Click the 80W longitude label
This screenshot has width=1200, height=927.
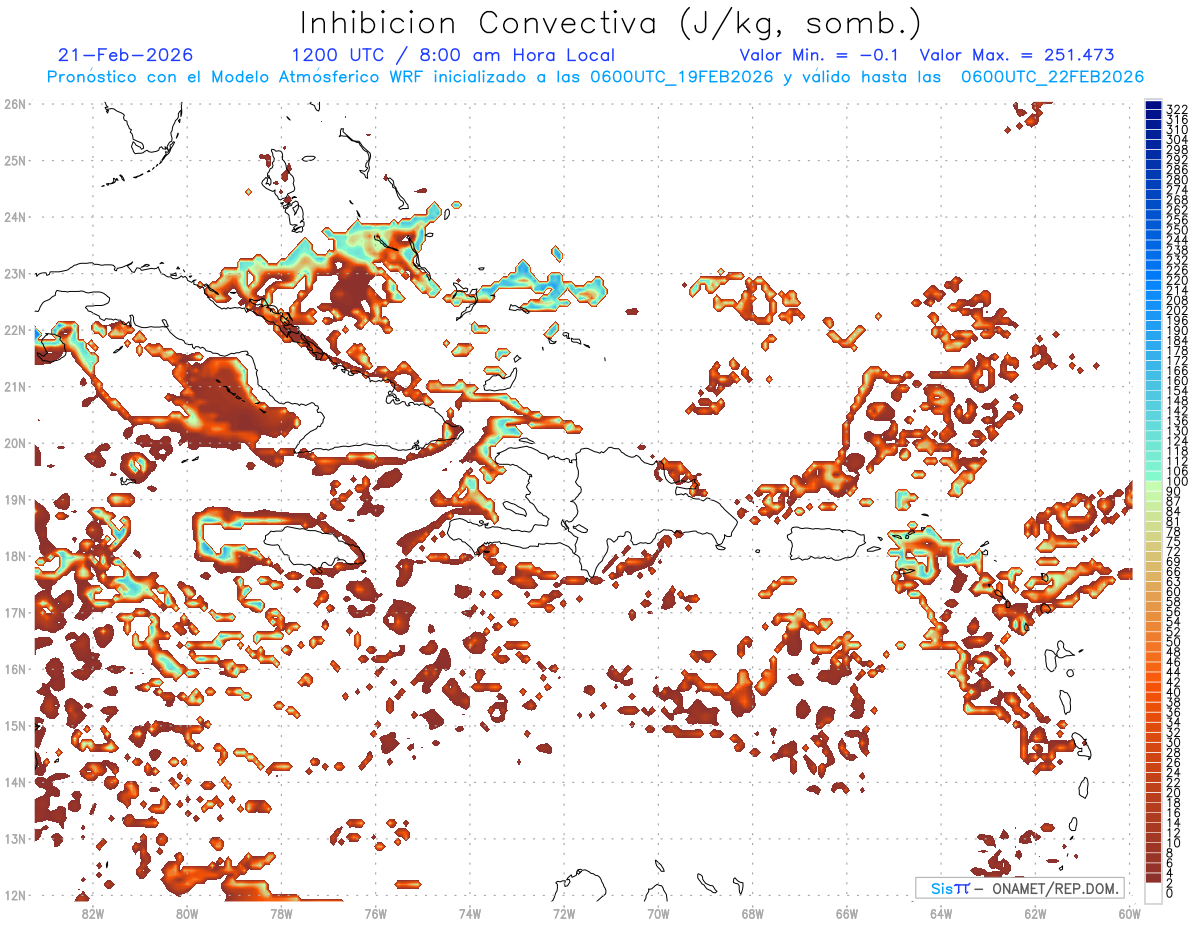coord(186,913)
